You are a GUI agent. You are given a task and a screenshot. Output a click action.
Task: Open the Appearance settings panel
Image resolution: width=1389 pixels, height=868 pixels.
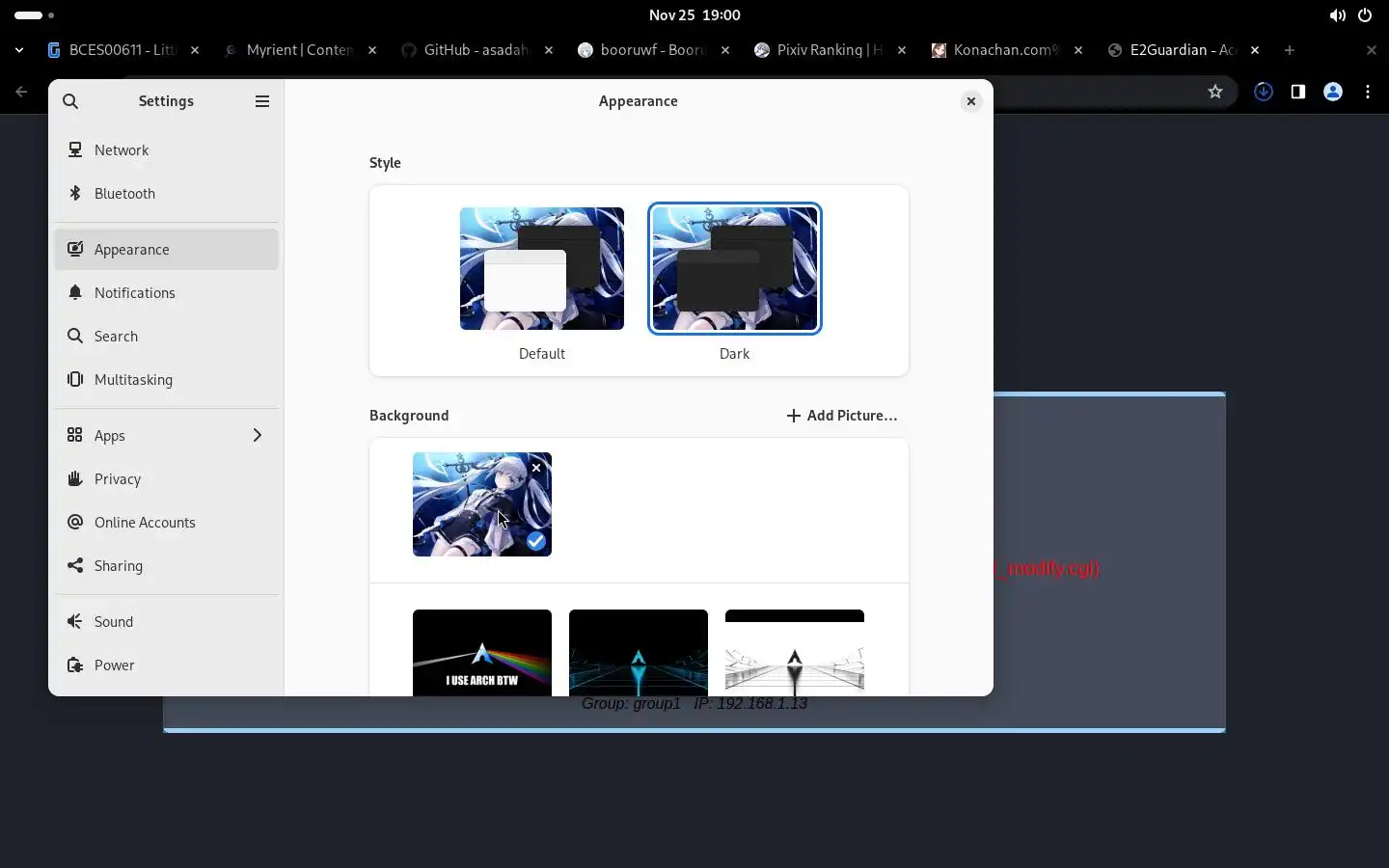tap(167, 249)
